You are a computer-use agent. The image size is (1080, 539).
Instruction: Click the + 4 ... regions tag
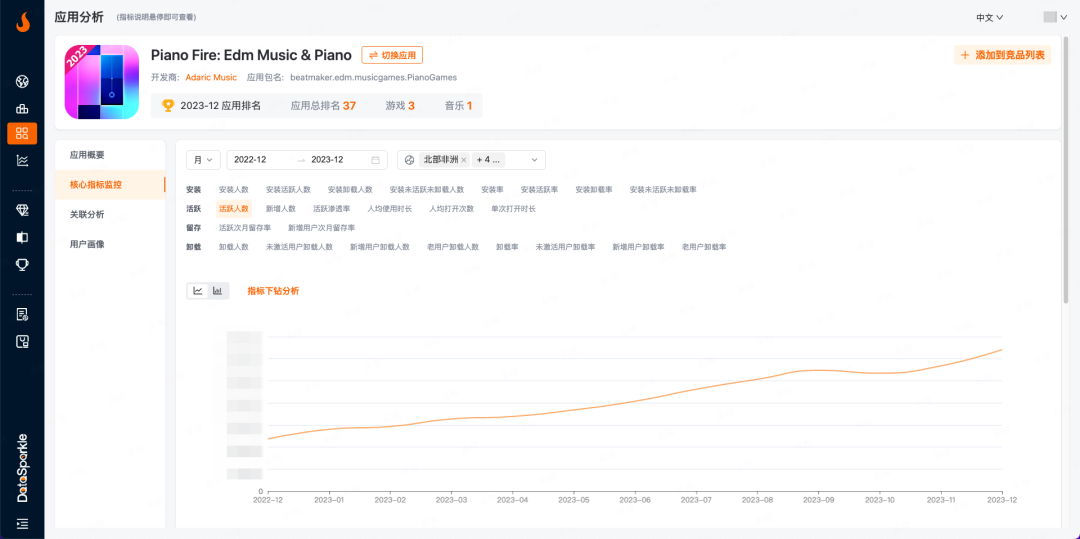click(488, 160)
